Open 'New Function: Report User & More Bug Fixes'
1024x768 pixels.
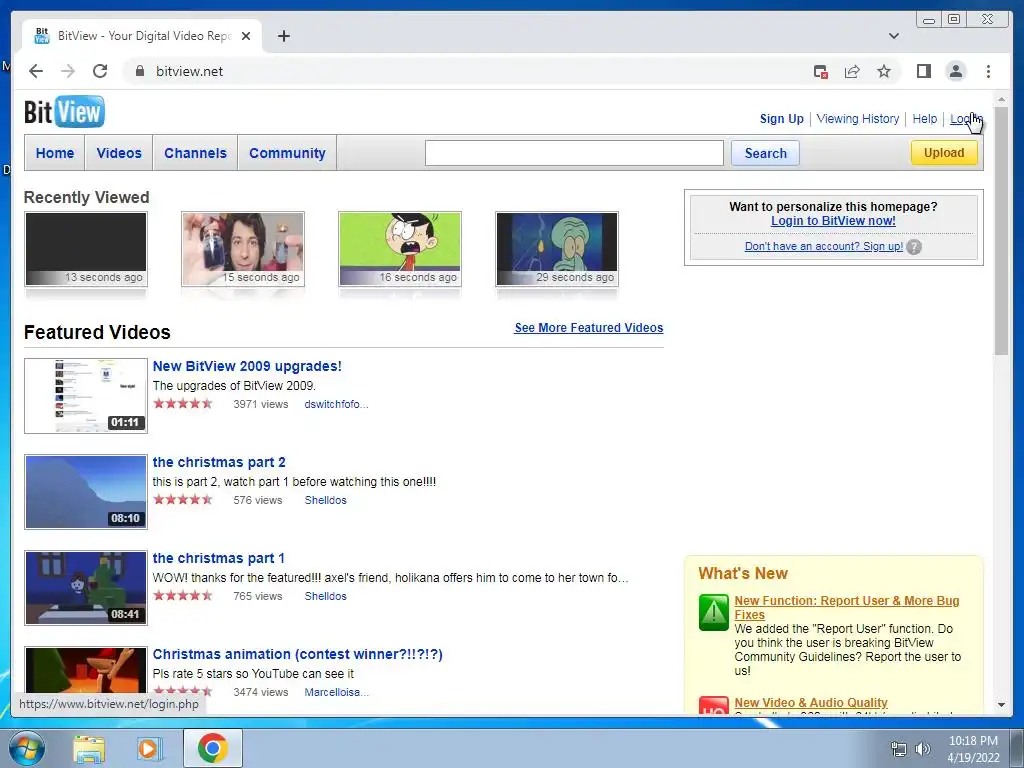coord(846,607)
